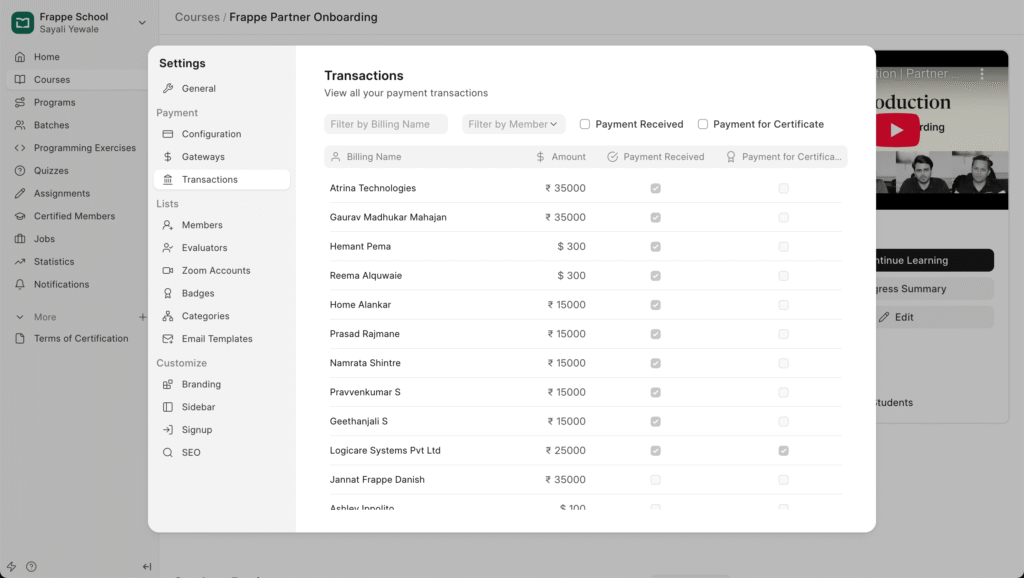Click the Badges icon in settings

[168, 294]
